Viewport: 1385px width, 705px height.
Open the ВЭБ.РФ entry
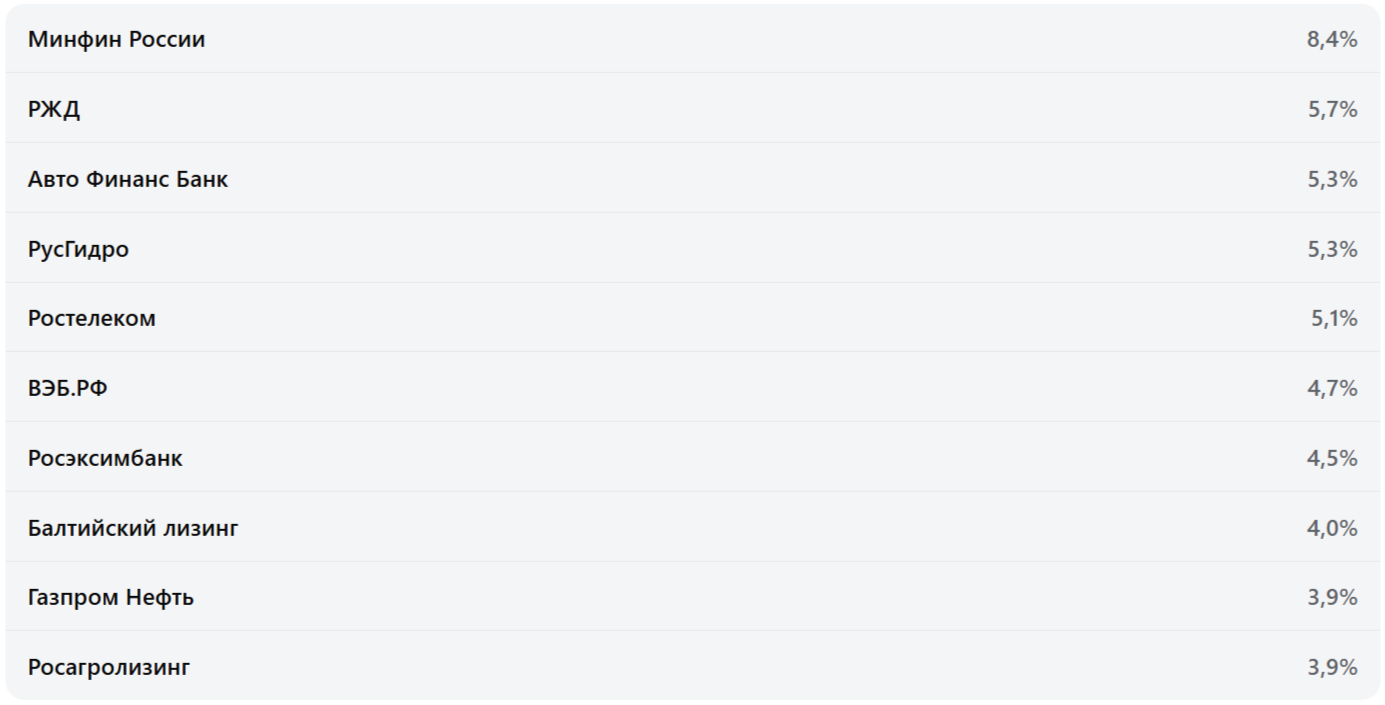click(x=68, y=388)
